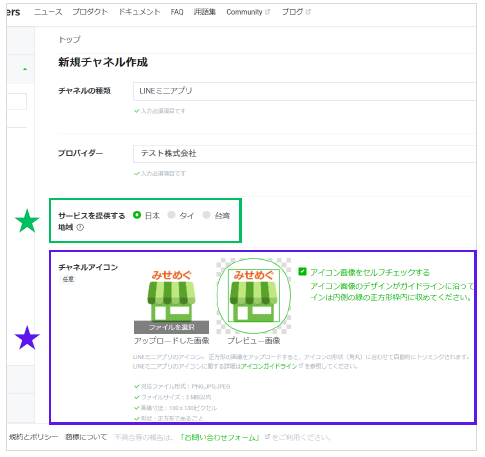Click the チャネルの種類 field showing LINEミニアプリ
This screenshot has height=457, width=485.
[x=304, y=91]
